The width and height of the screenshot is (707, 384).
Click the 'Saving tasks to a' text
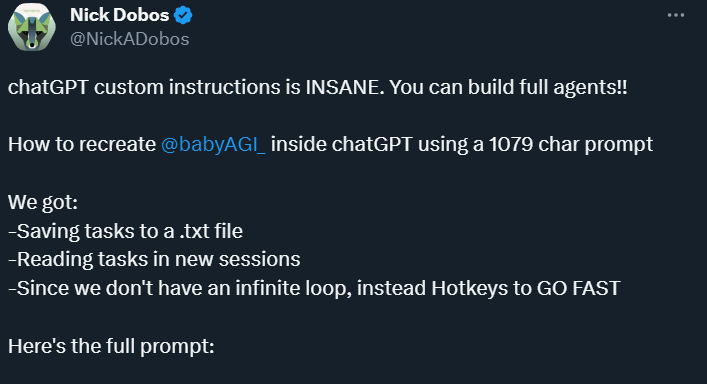(x=92, y=231)
